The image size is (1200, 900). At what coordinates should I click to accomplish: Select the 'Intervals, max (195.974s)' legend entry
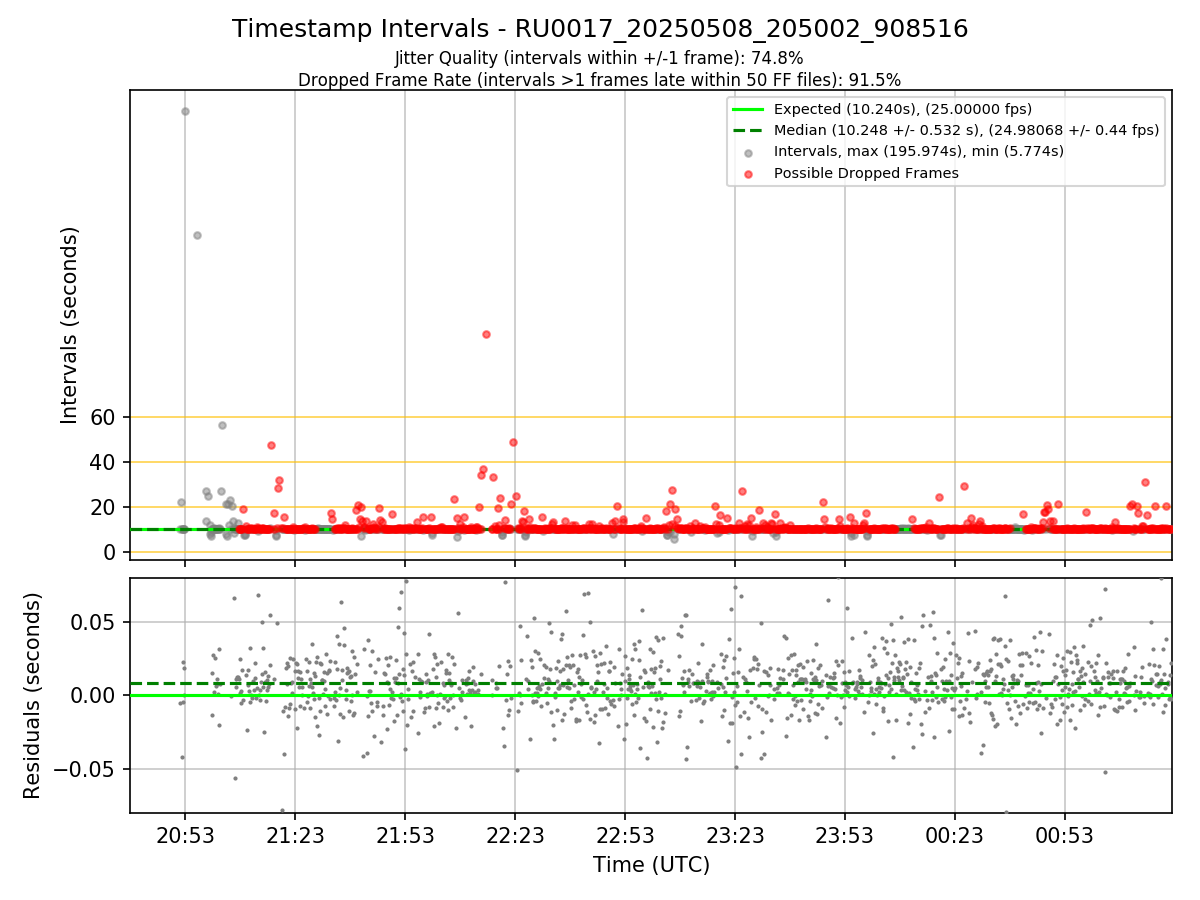coord(918,151)
